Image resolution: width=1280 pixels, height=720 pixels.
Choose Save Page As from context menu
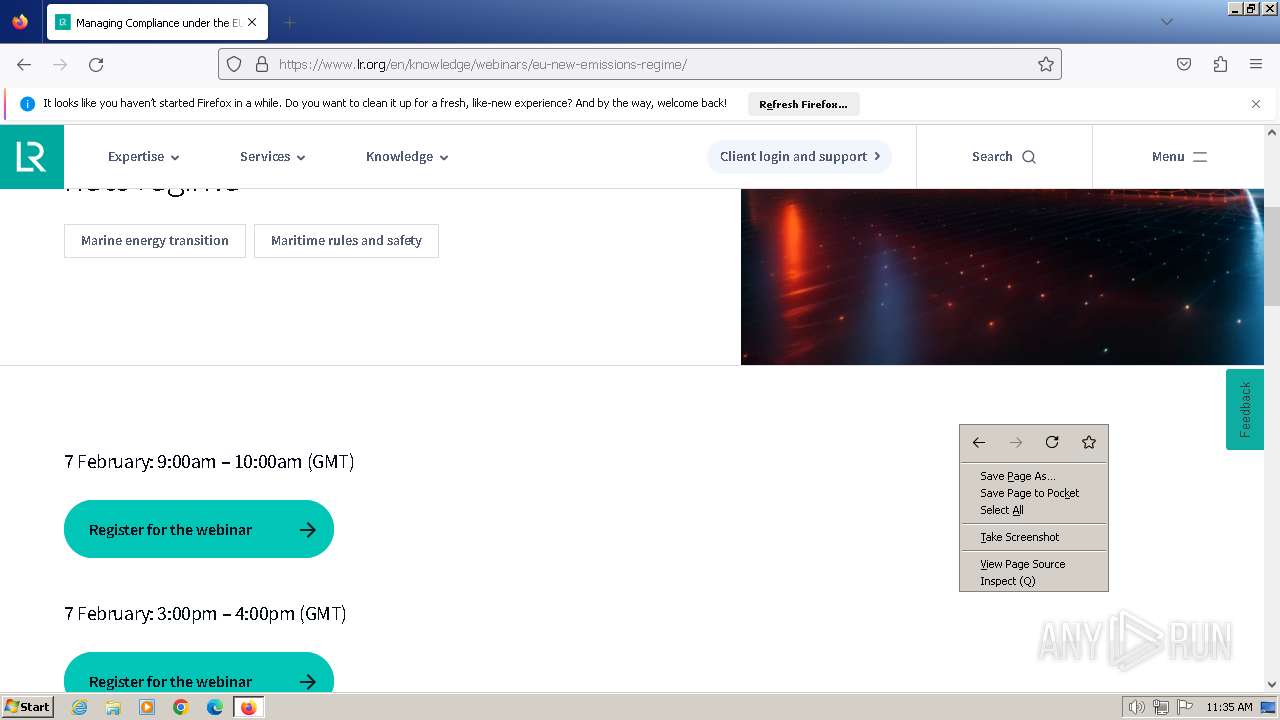(x=1034, y=476)
